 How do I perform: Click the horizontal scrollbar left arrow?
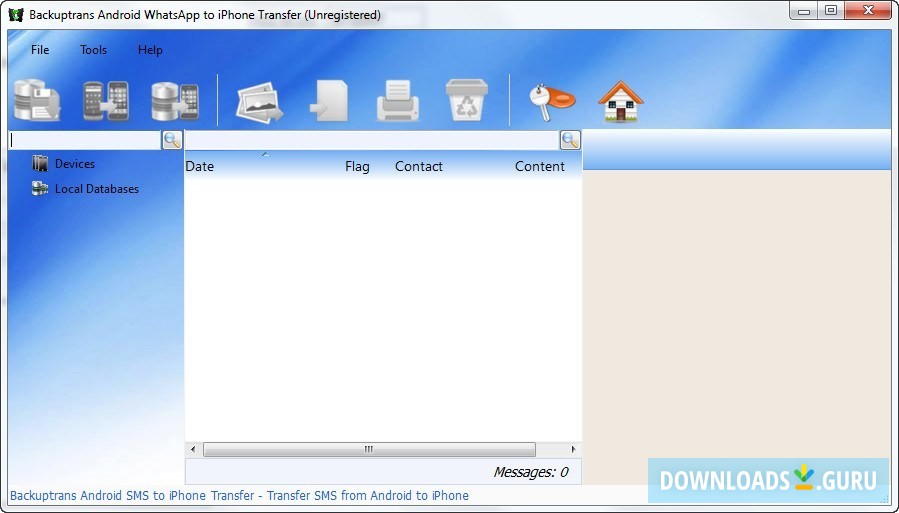(193, 449)
